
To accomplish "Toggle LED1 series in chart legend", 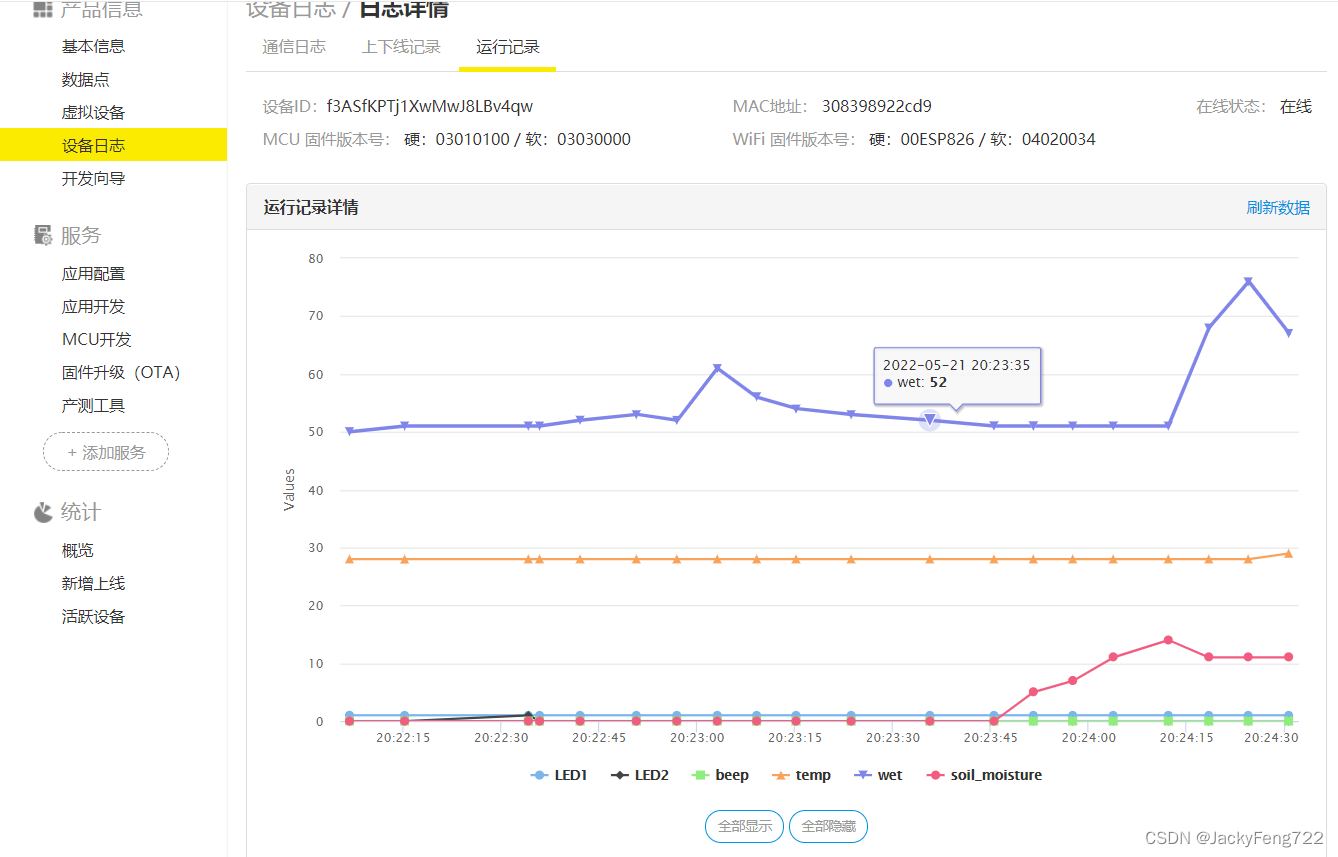I will pyautogui.click(x=560, y=775).
